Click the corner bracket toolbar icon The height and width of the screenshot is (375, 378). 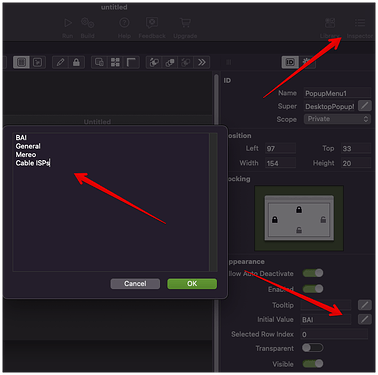pos(131,62)
